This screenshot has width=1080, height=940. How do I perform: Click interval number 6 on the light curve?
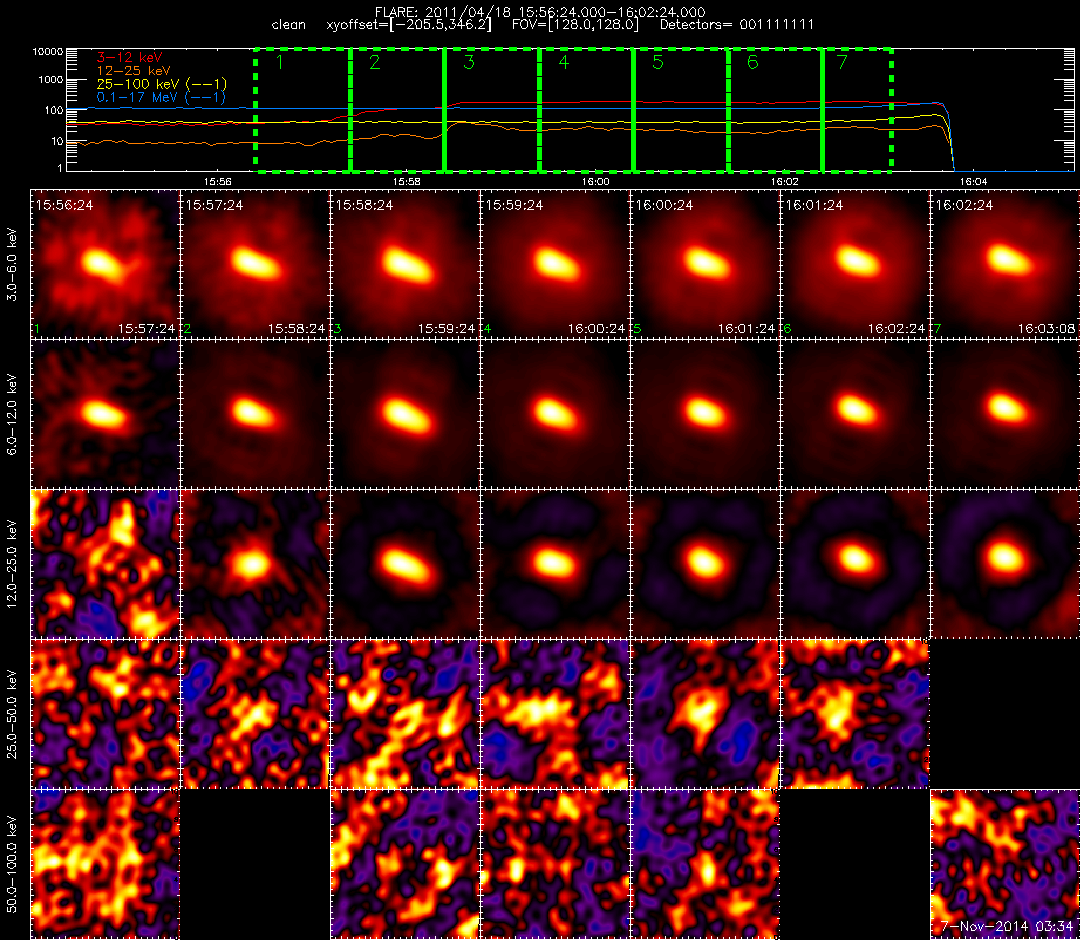click(x=753, y=63)
